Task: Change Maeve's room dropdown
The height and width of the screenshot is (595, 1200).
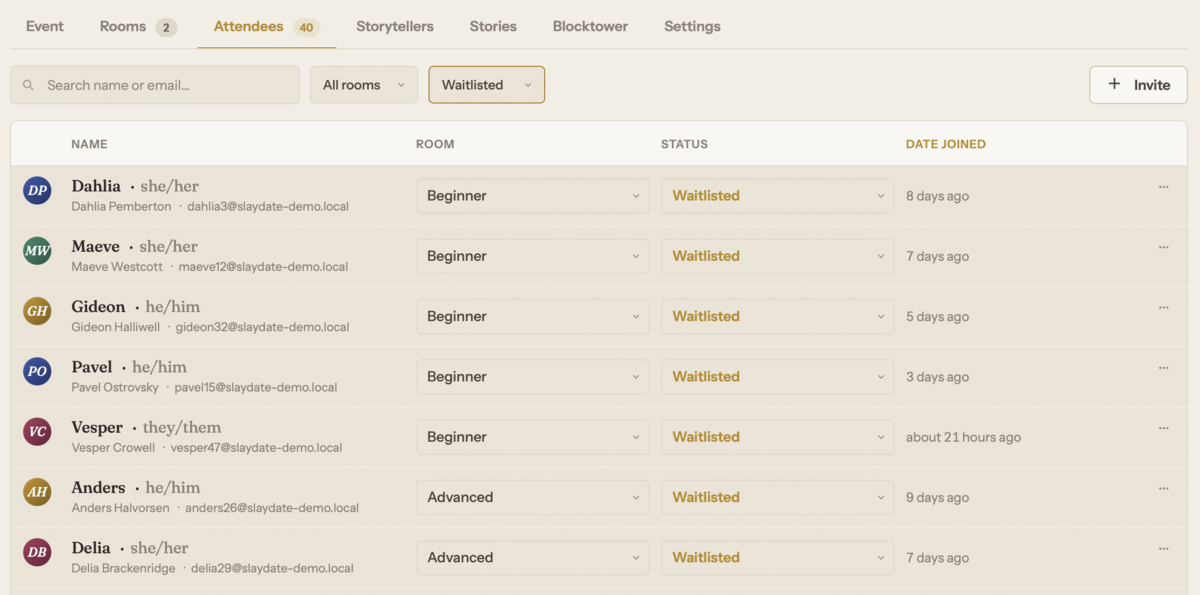Action: click(533, 256)
